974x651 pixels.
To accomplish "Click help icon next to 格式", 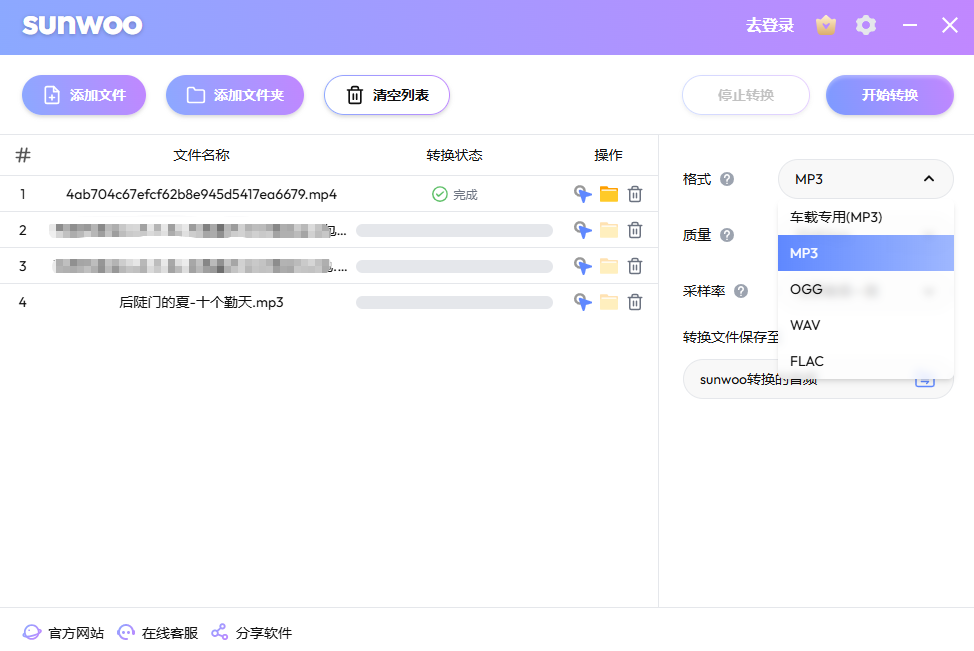I will pos(727,179).
